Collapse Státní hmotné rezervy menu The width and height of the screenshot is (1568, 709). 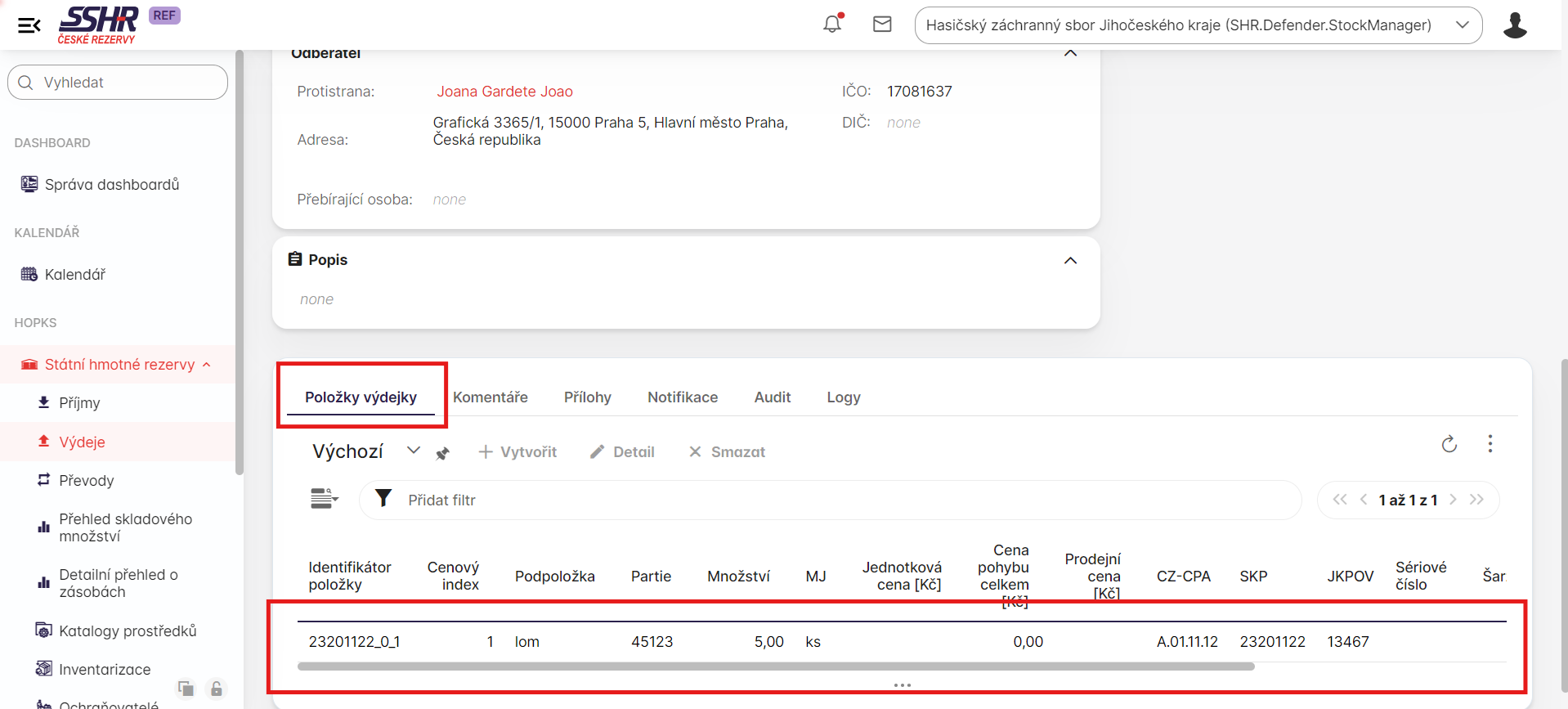[207, 365]
